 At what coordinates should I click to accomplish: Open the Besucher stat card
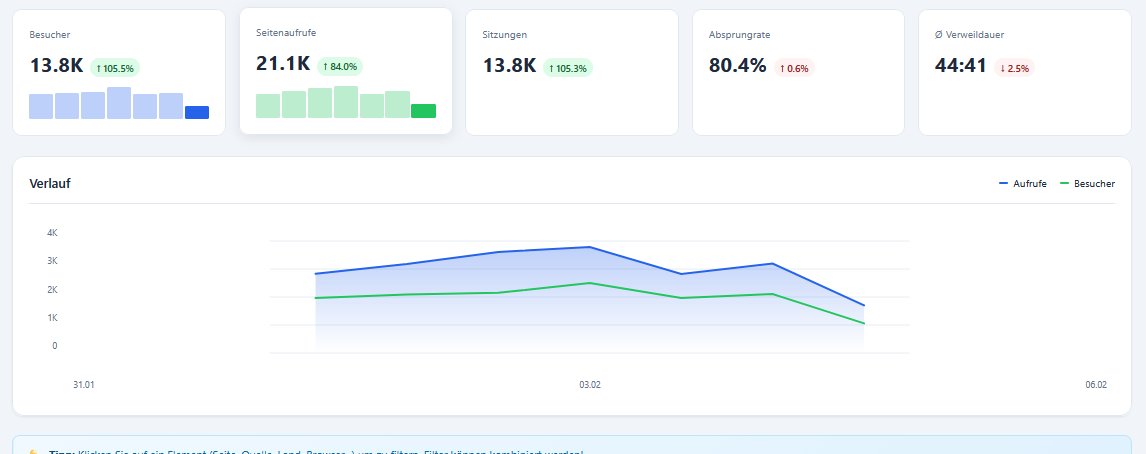[119, 72]
